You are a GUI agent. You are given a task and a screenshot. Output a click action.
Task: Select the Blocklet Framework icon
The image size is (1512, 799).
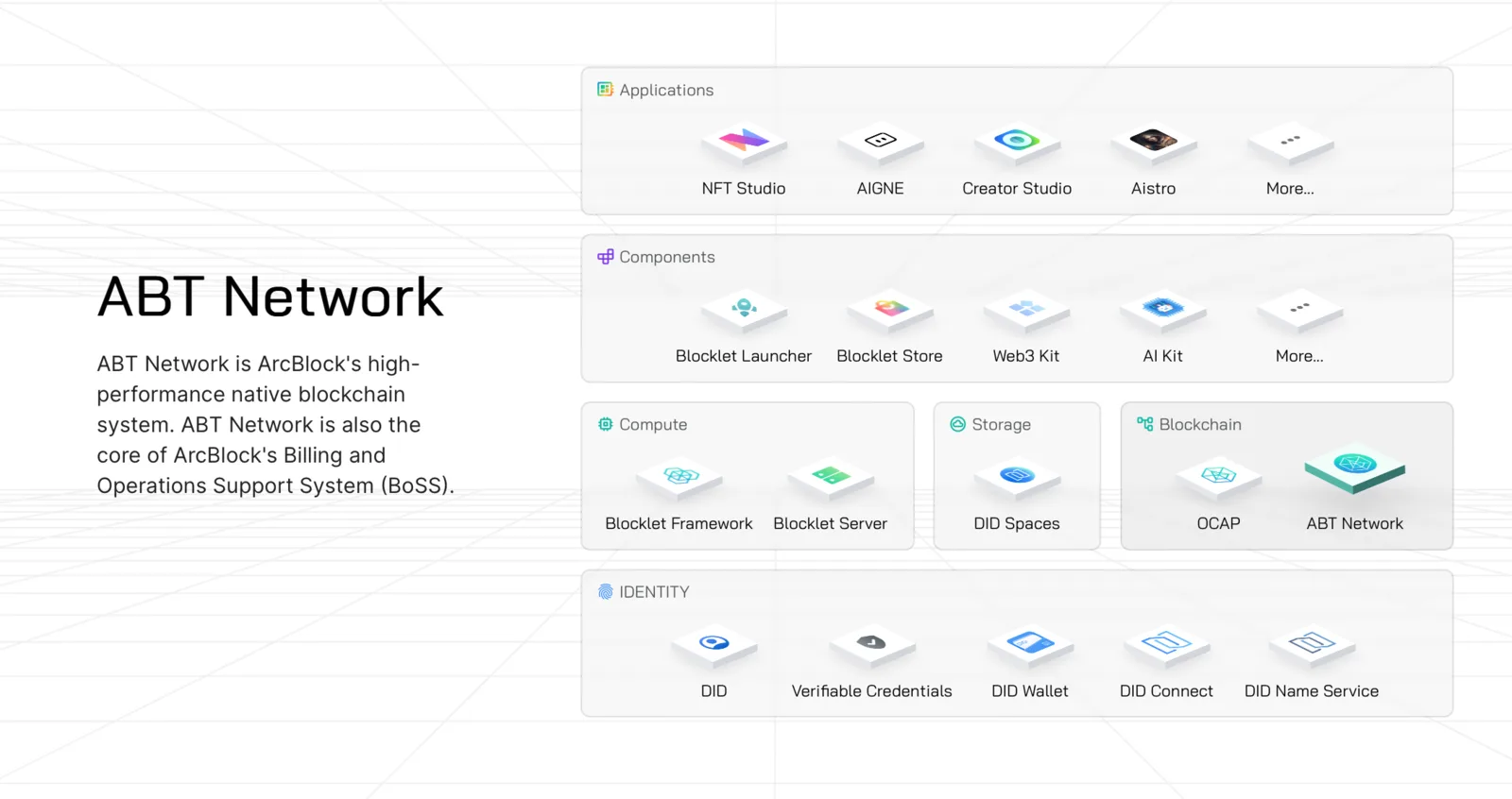pos(679,478)
